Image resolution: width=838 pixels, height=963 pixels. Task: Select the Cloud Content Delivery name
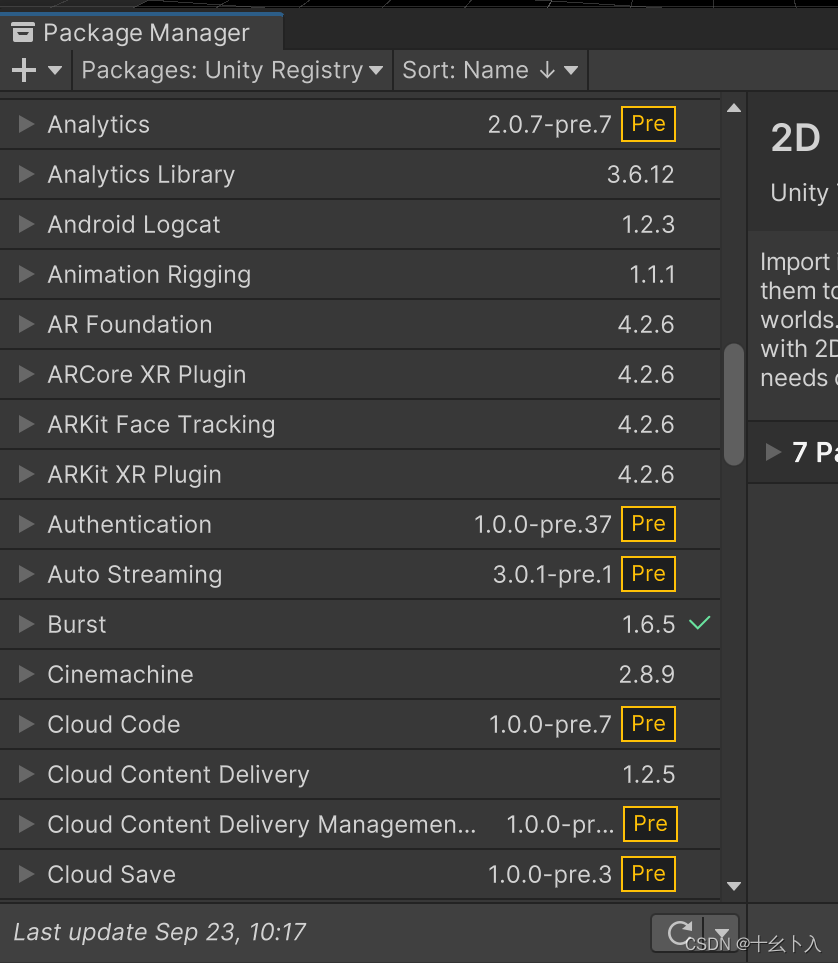178,775
